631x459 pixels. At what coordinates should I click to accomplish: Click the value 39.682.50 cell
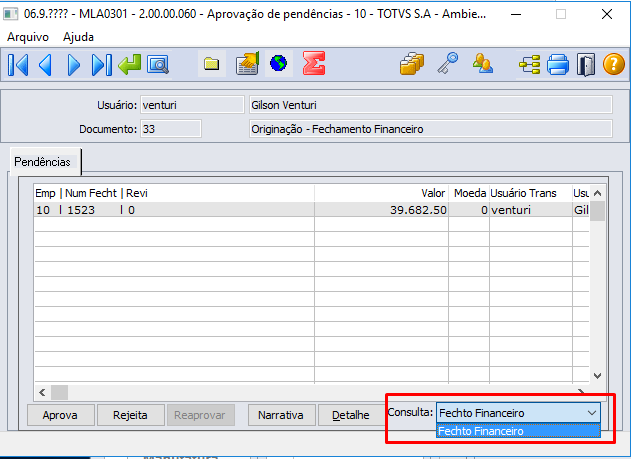click(381, 210)
